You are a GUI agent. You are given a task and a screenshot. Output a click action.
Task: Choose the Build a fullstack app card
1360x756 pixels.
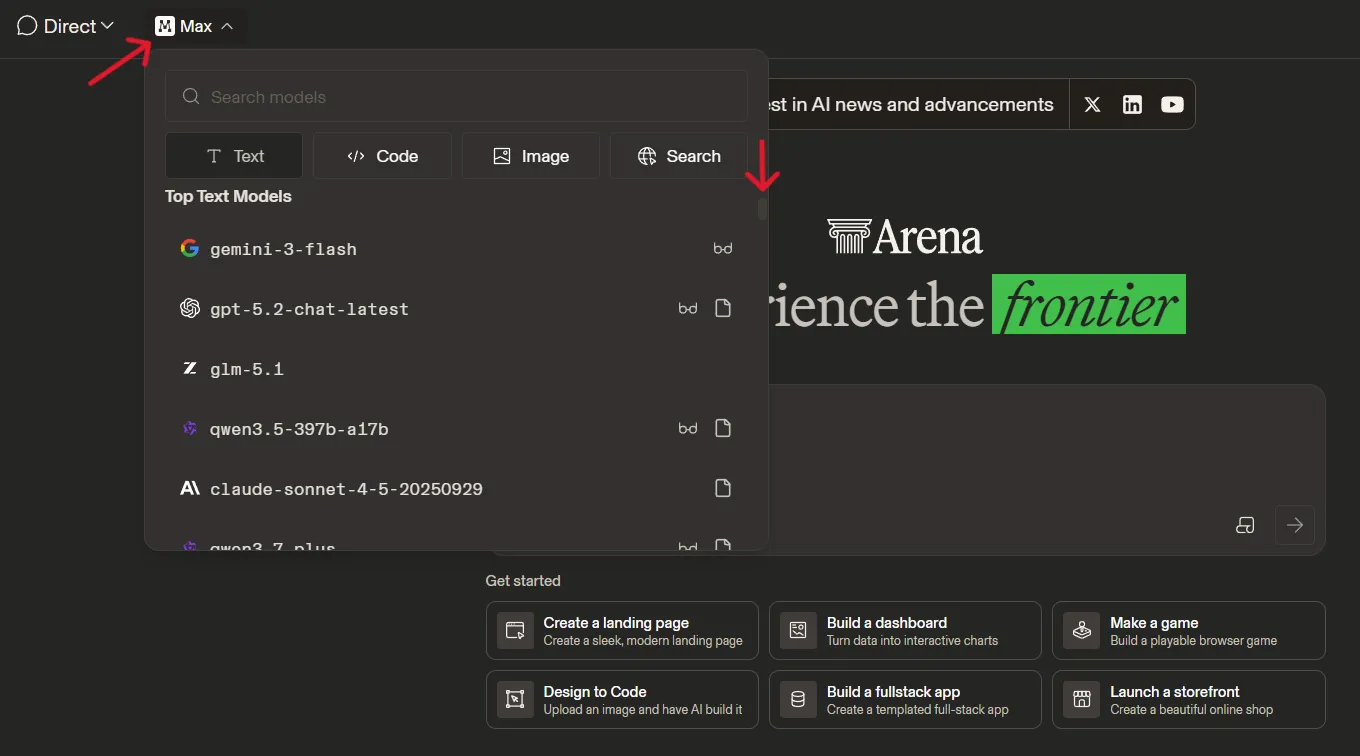point(905,700)
